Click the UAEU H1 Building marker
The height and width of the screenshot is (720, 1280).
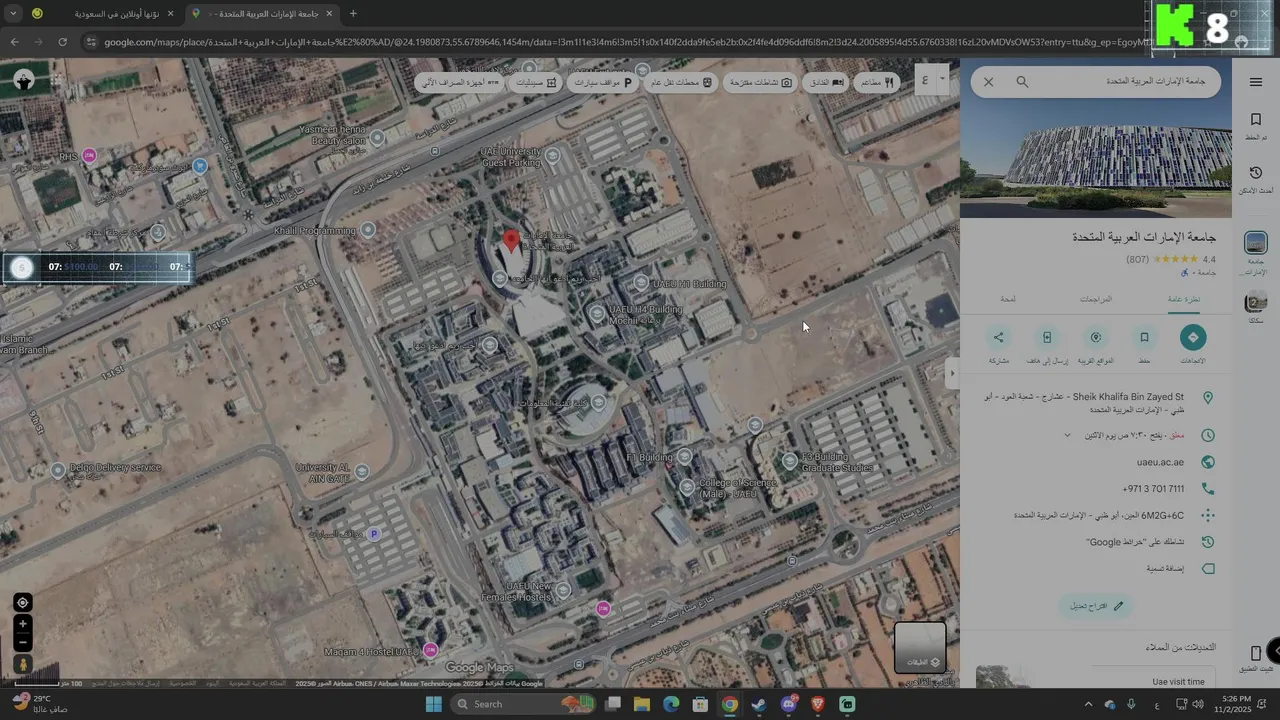[642, 283]
